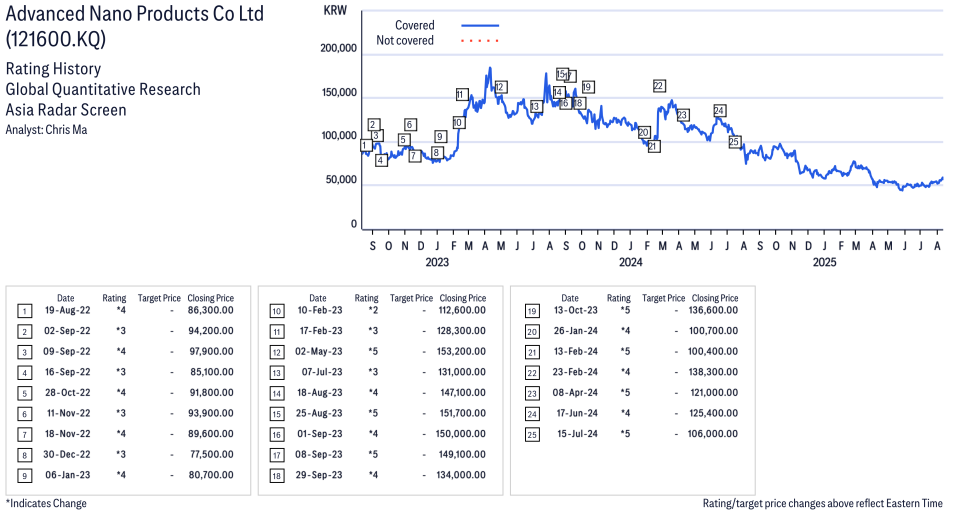Select rating *2 in the 10-Feb-23 row
This screenshot has width=954, height=510.
click(x=373, y=310)
